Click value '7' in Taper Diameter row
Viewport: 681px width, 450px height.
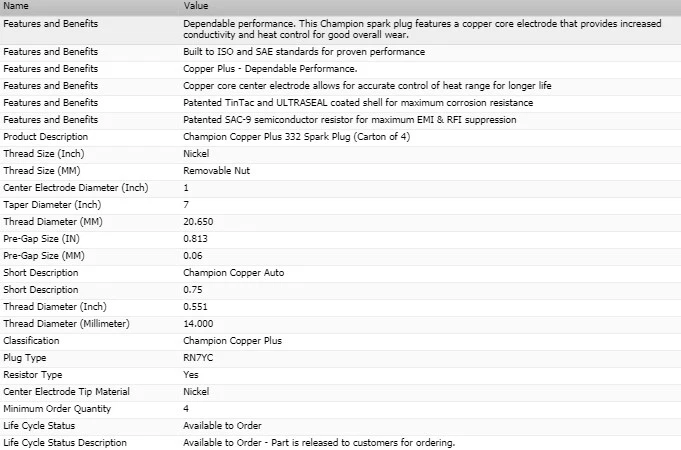(186, 205)
